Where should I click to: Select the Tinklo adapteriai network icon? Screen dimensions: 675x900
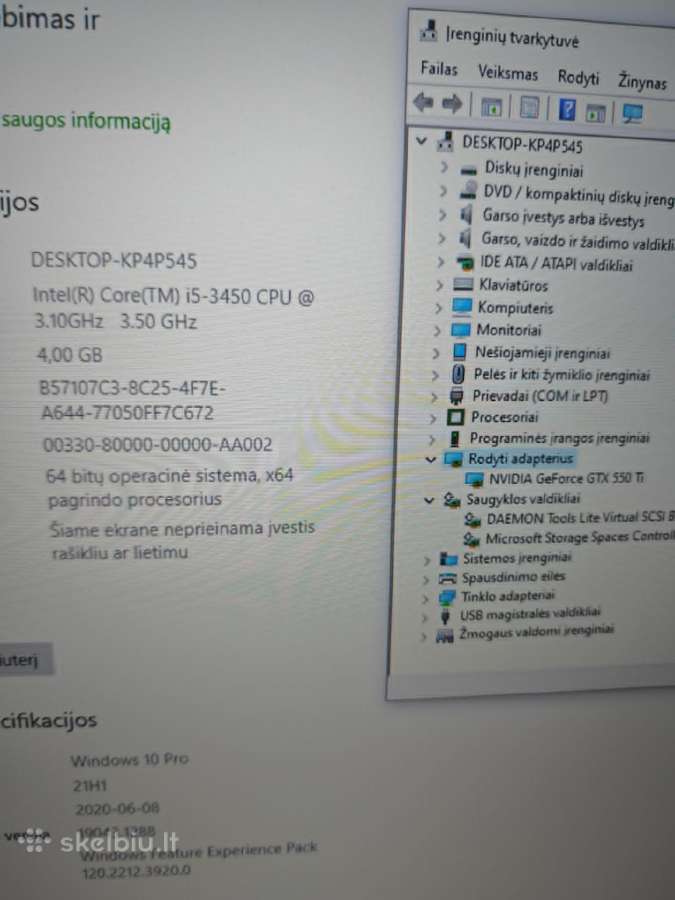click(x=447, y=598)
